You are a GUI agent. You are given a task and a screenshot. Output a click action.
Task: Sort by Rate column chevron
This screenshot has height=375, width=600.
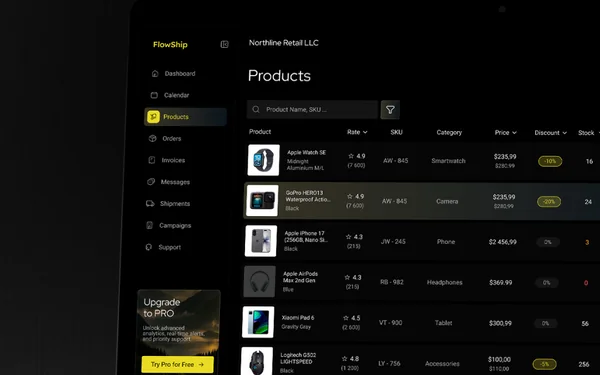pyautogui.click(x=365, y=132)
